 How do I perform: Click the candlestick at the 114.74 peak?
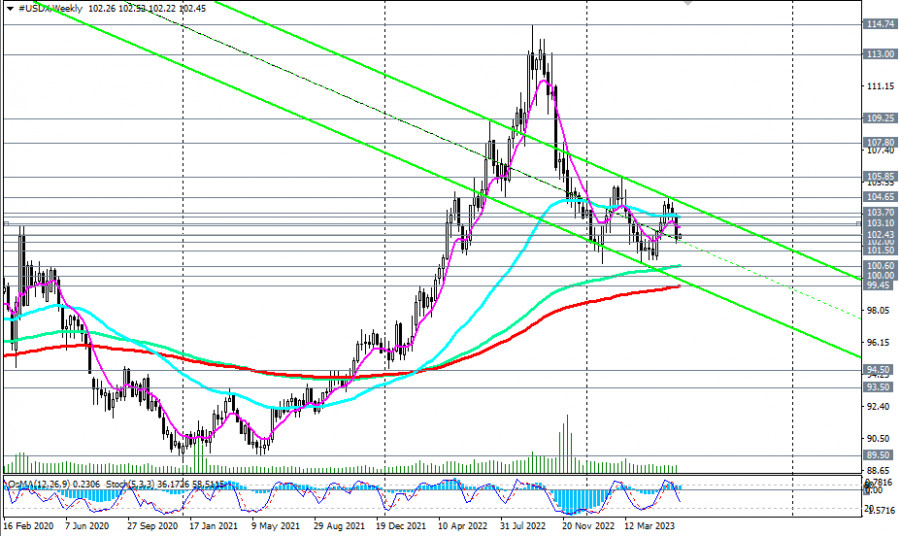(x=532, y=45)
